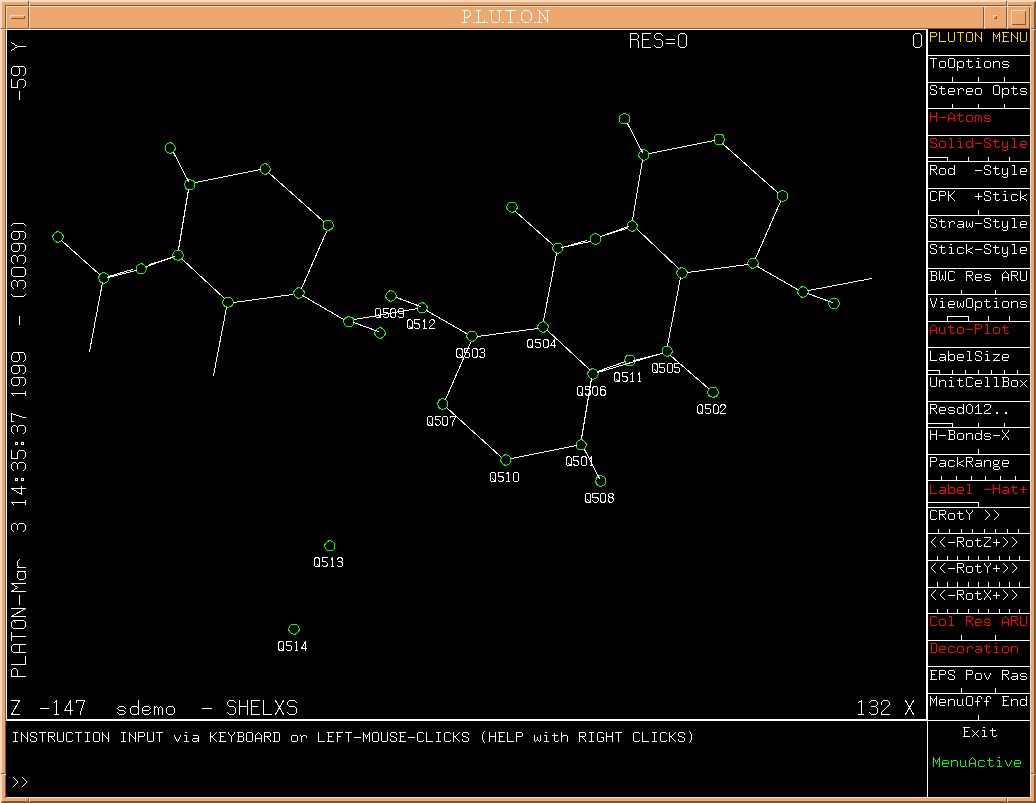Choose Straw-Style from the PLUTON menu
This screenshot has height=803, width=1036.
pyautogui.click(x=977, y=223)
